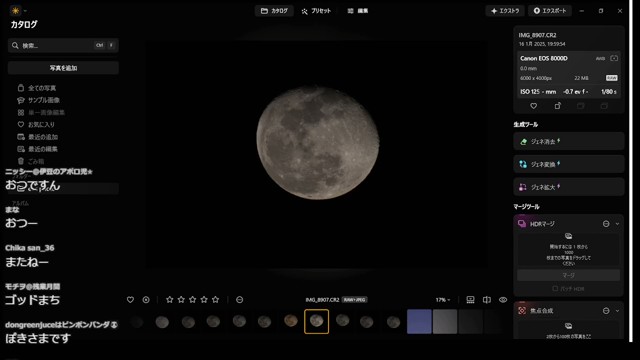Select the purple-blue filmstrip thumbnail
Viewport: 640px width, 360px height.
(x=419, y=322)
